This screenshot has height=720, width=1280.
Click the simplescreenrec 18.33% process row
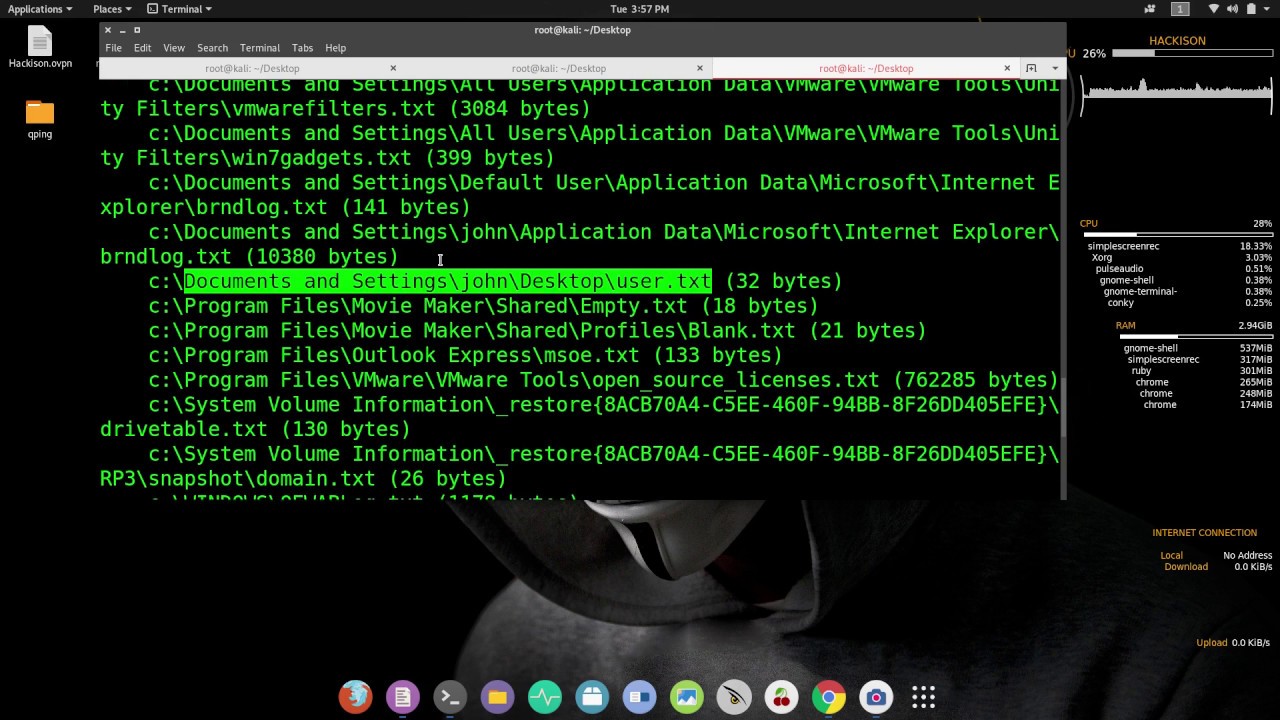click(1179, 246)
